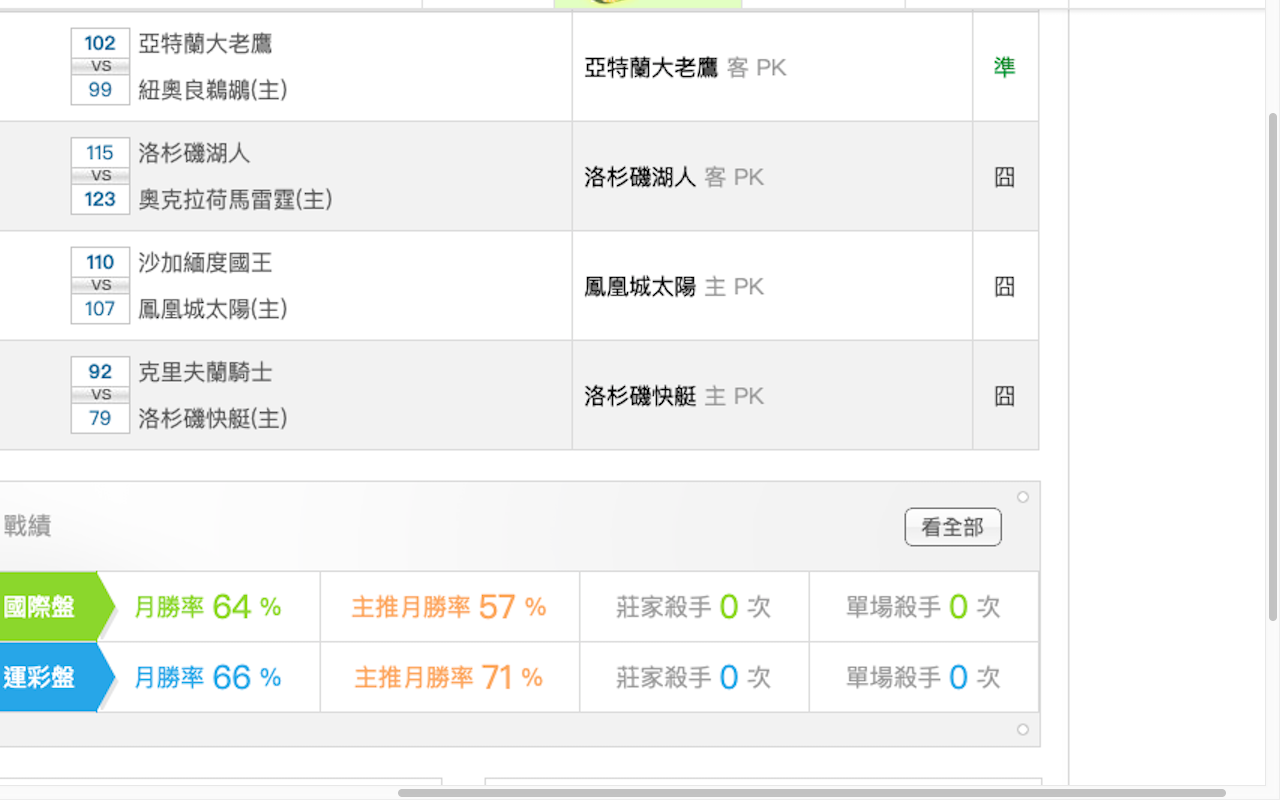This screenshot has width=1280, height=800.
Task: Open team 鳳凰城太陽(主) in the matchup column
Action: (x=213, y=309)
